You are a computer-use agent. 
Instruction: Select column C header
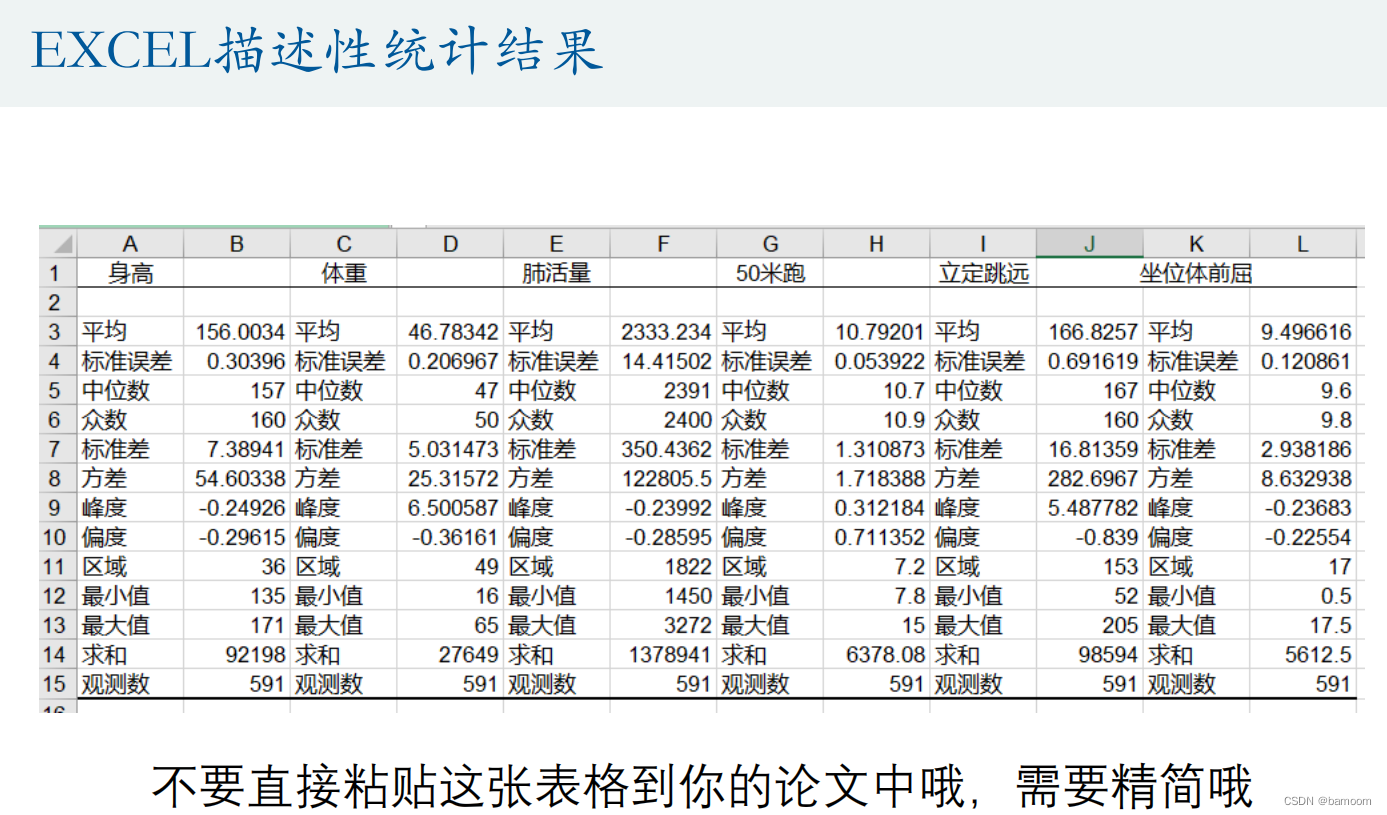[x=344, y=244]
